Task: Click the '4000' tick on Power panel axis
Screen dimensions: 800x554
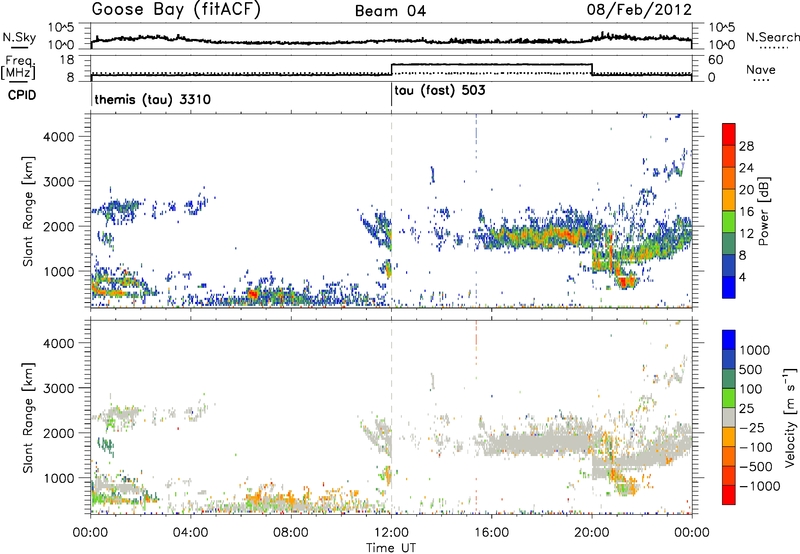Action: [59, 137]
